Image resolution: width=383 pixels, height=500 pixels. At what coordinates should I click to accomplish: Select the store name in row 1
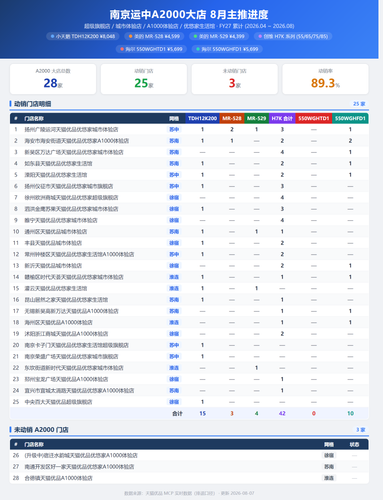click(x=71, y=129)
